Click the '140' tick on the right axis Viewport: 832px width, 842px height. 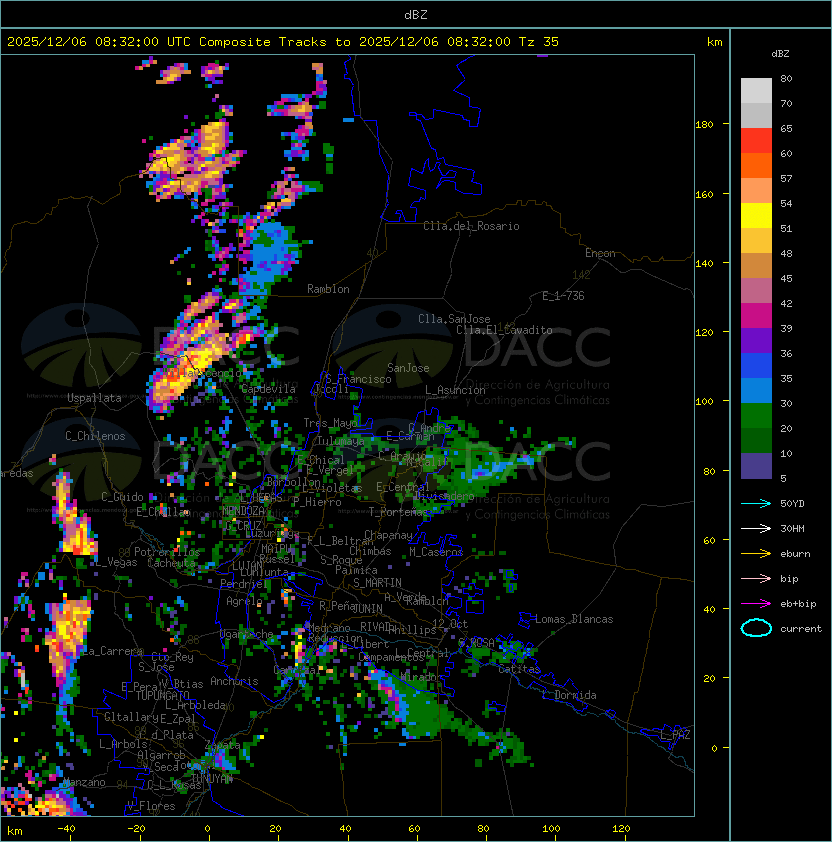[x=704, y=264]
